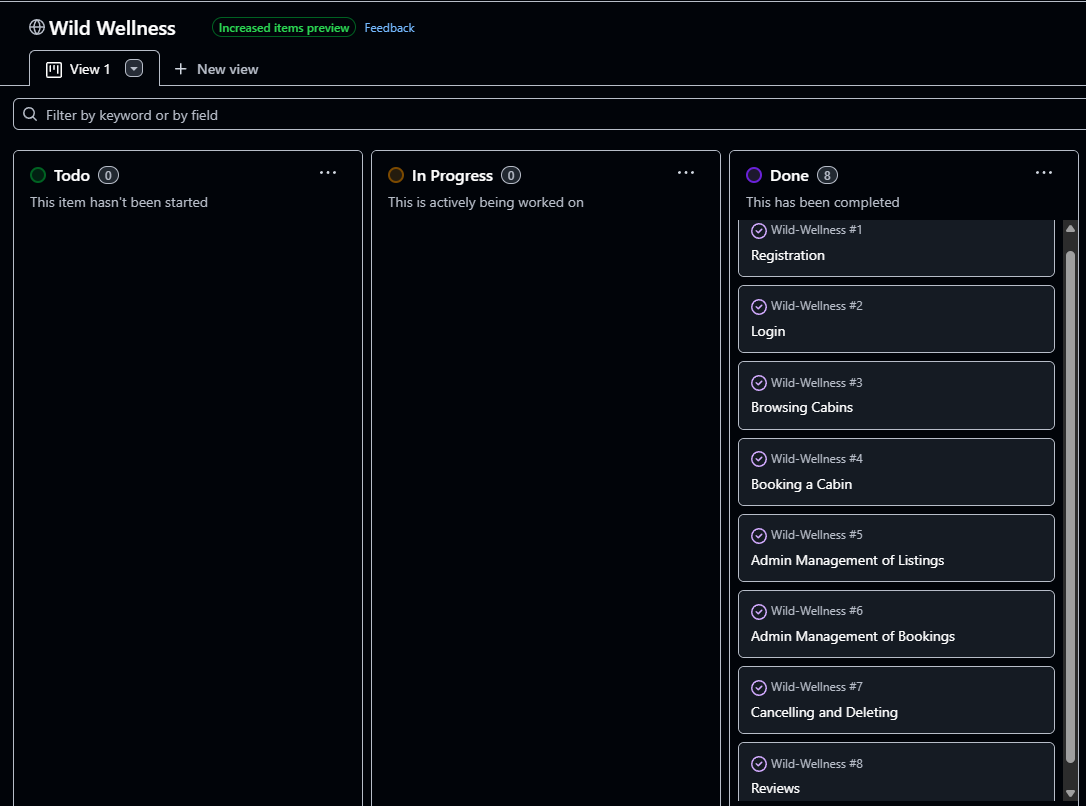Click the completed check icon on Wild-Wellness #2
The height and width of the screenshot is (806, 1086).
point(759,307)
